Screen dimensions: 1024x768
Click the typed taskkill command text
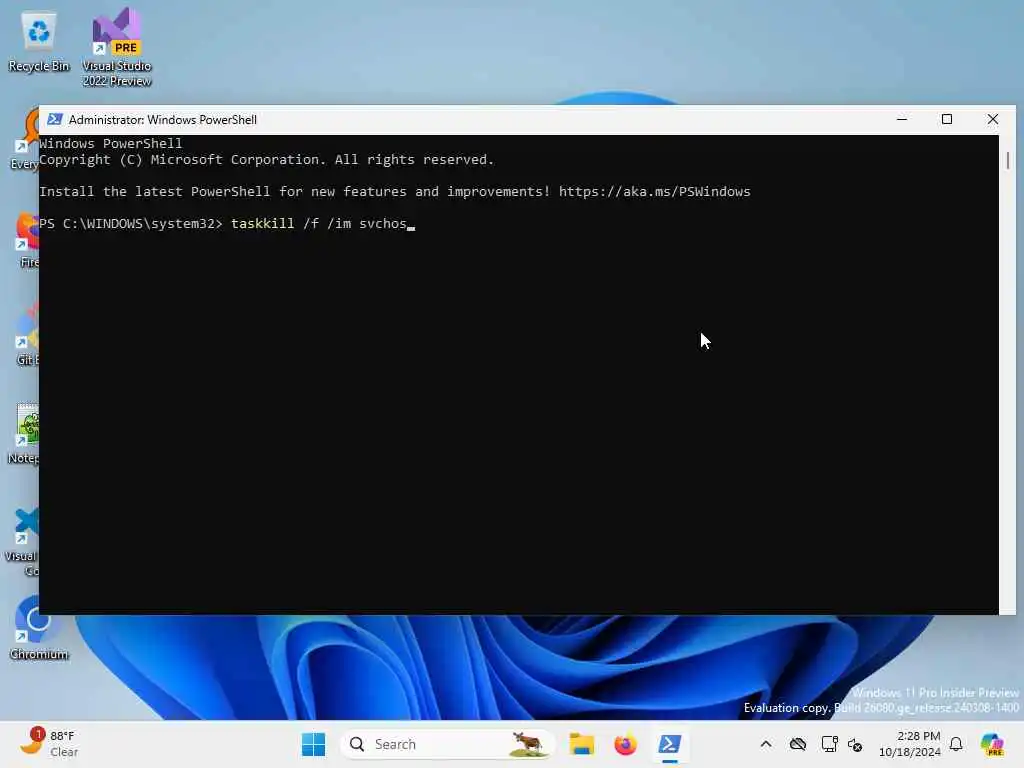point(319,223)
